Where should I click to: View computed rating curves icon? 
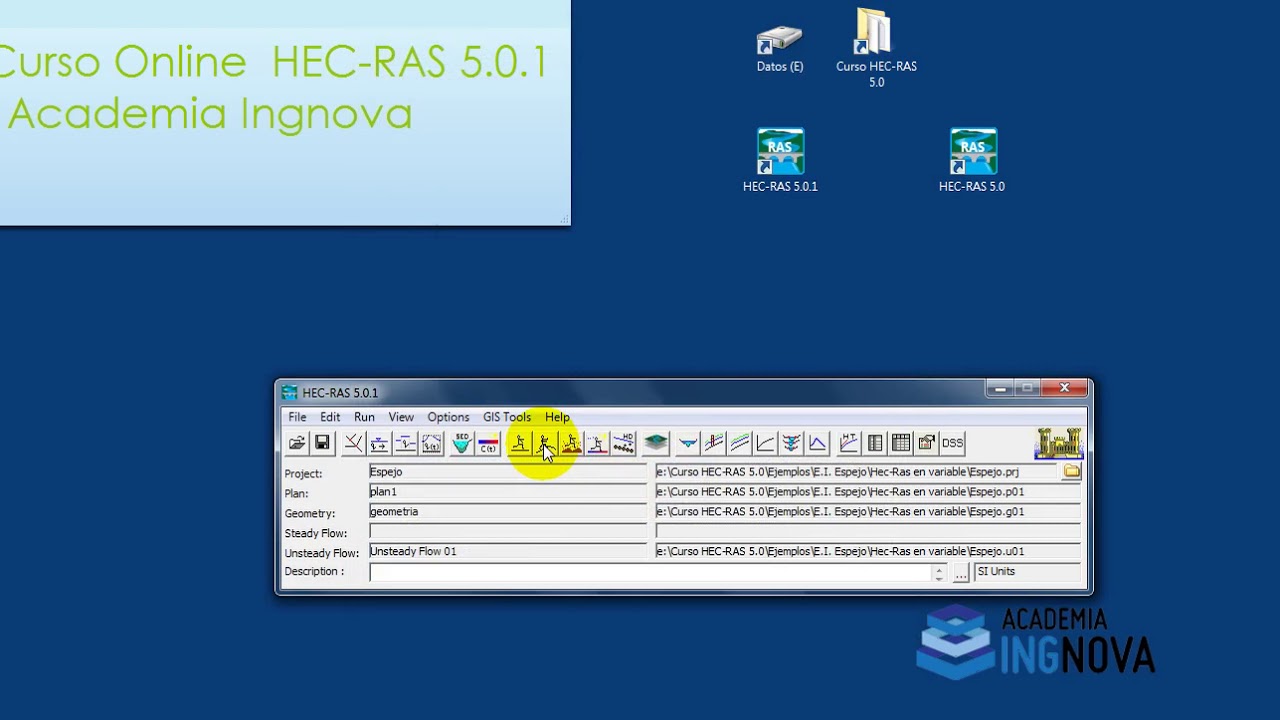[x=766, y=443]
